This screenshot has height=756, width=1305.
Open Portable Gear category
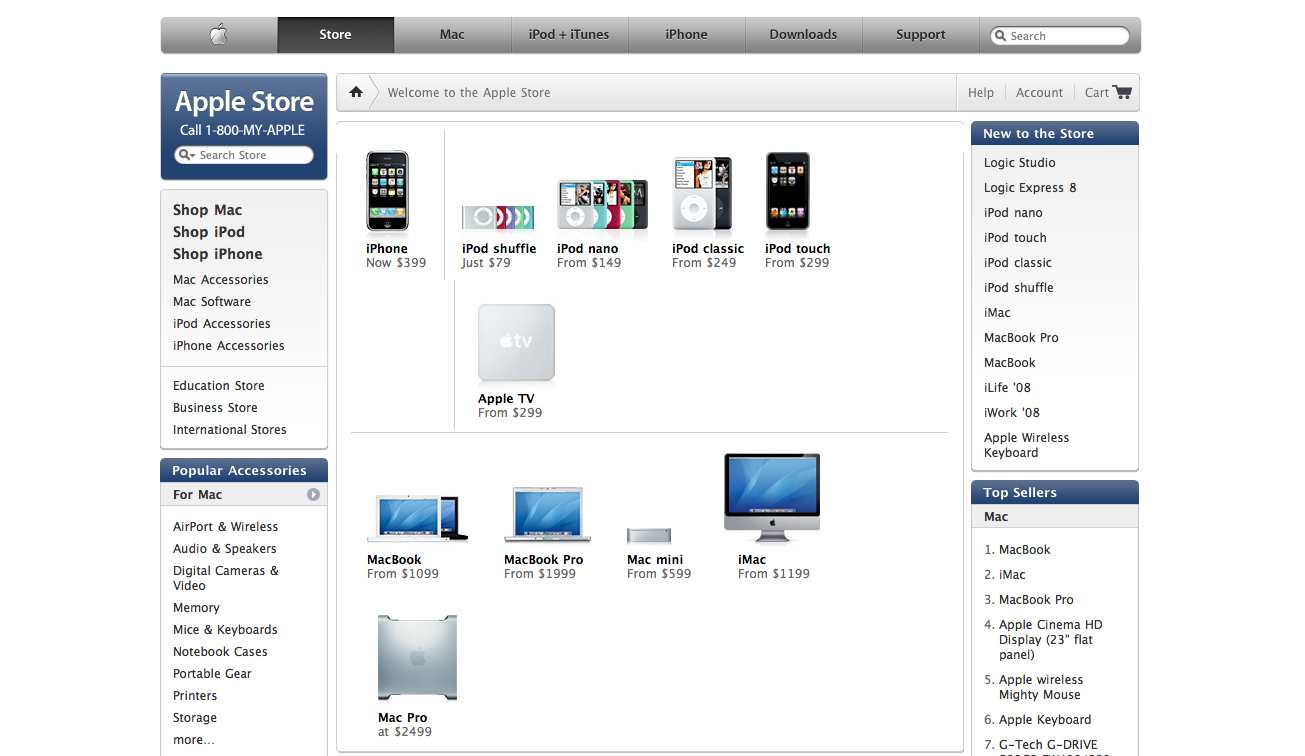tap(212, 674)
